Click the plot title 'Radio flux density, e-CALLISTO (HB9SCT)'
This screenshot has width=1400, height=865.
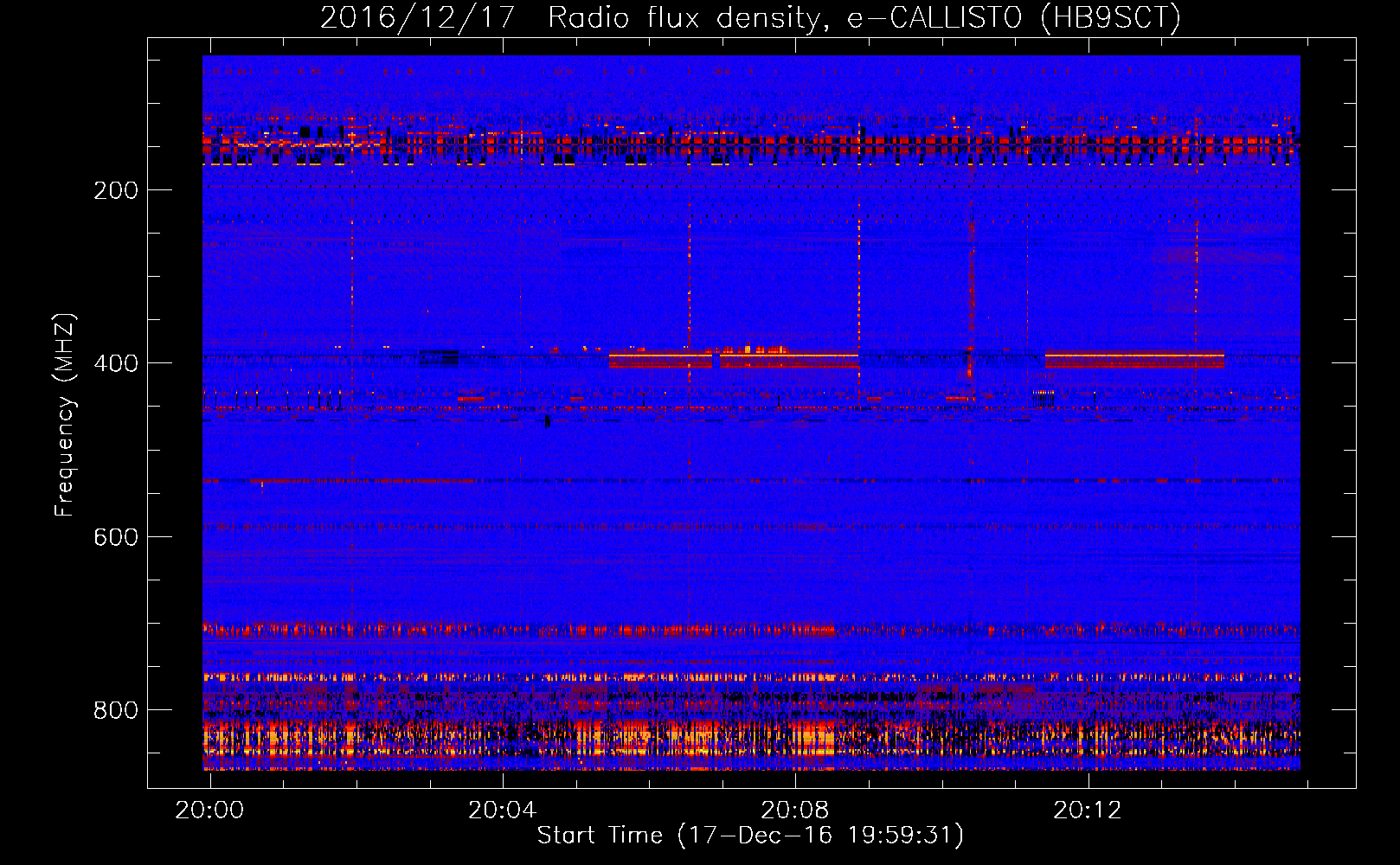click(x=864, y=17)
